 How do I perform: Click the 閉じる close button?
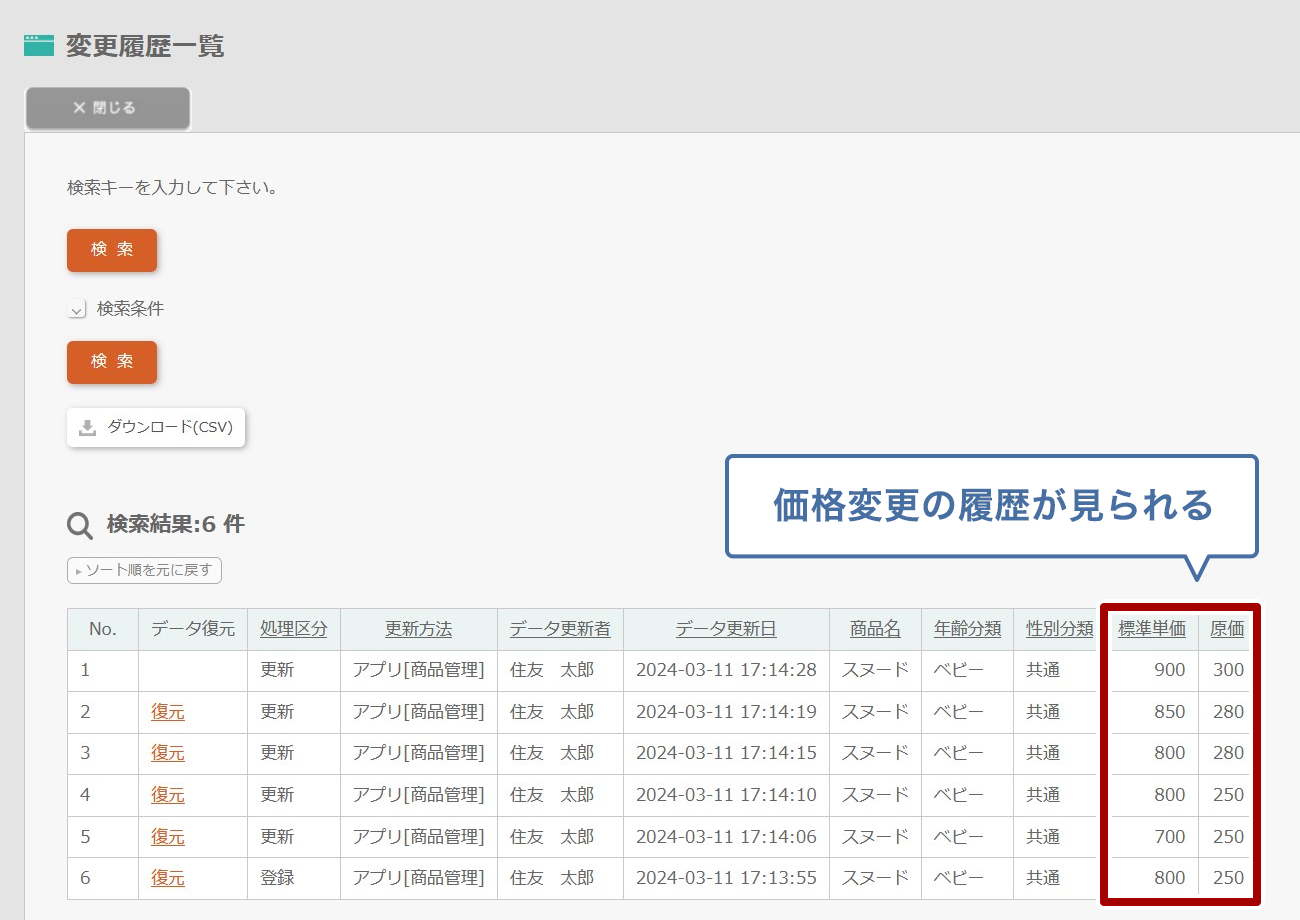[107, 108]
